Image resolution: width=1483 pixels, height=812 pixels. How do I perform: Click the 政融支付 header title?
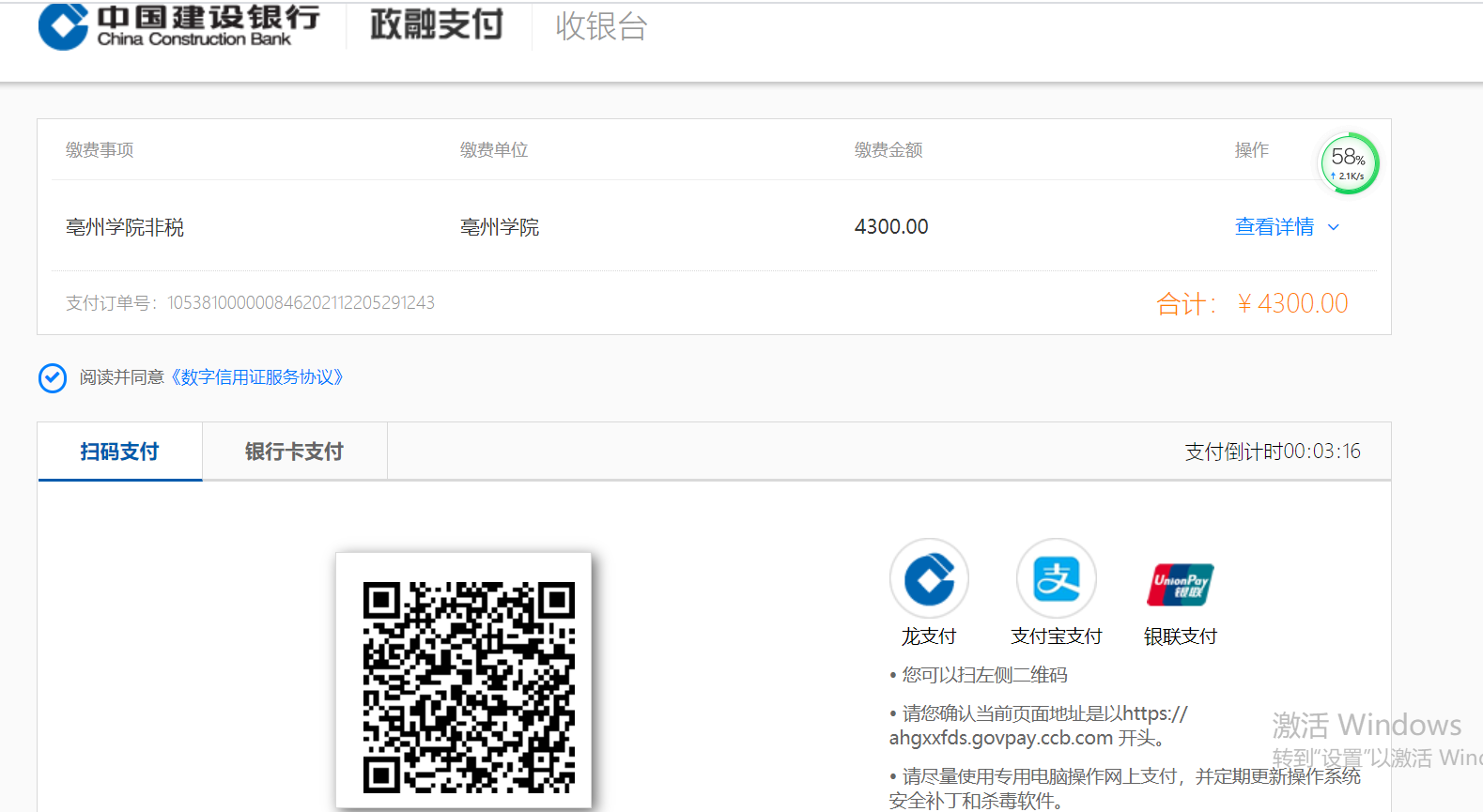pos(437,25)
